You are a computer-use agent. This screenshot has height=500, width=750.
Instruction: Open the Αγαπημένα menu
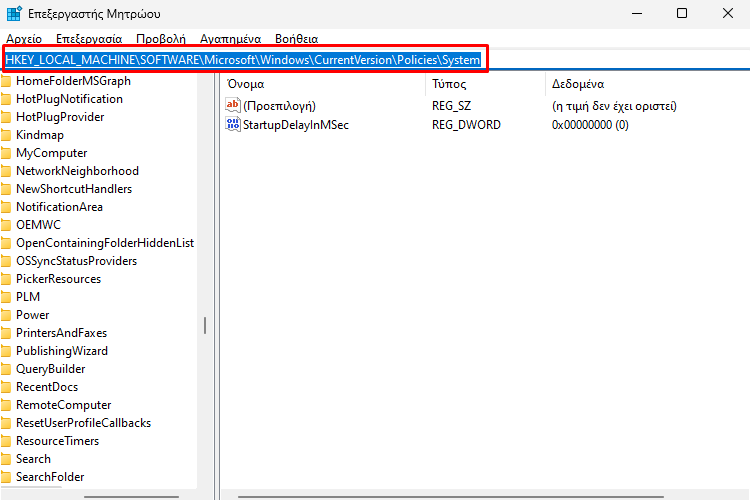231,39
